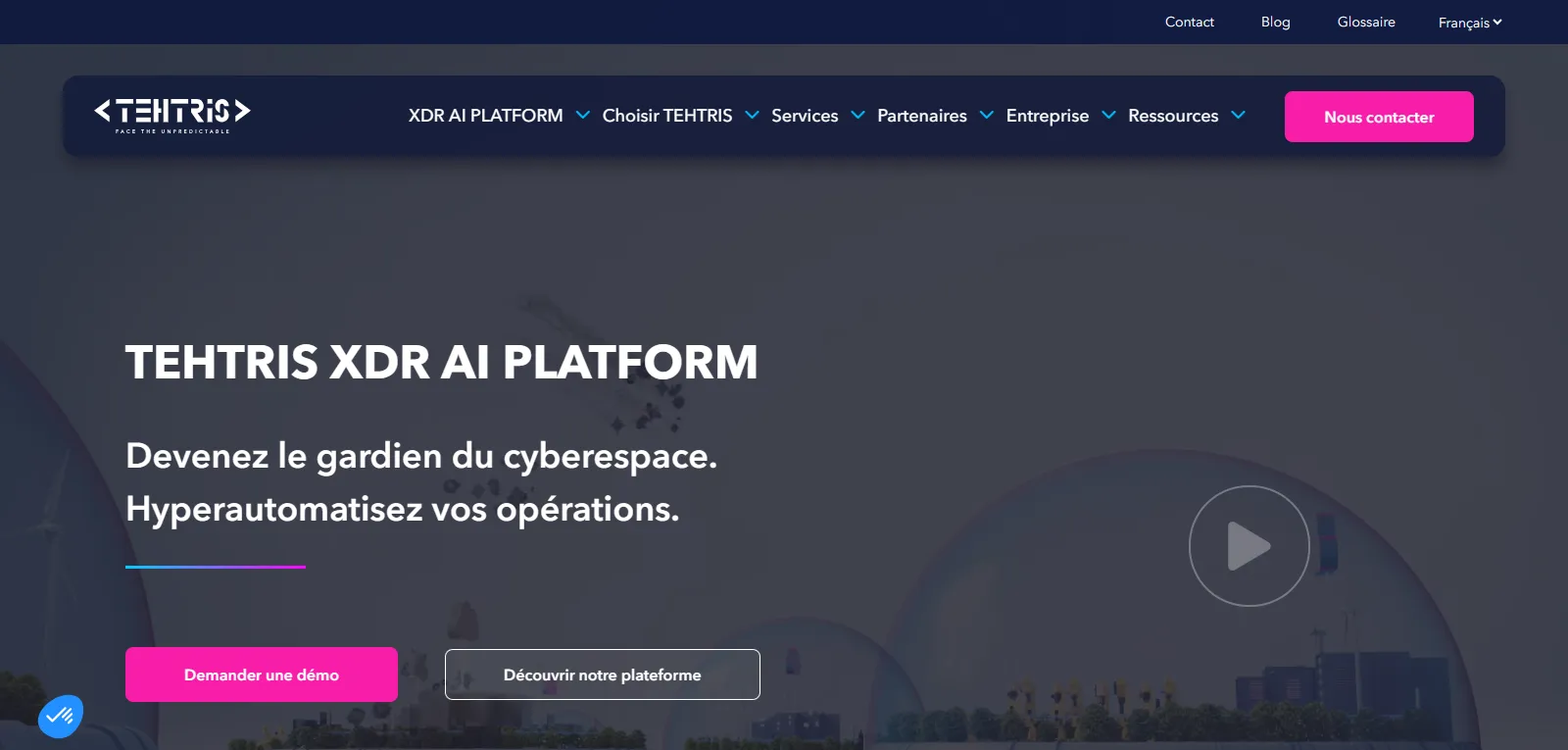Open the Partenaires menu
The width and height of the screenshot is (1568, 750).
click(x=922, y=116)
